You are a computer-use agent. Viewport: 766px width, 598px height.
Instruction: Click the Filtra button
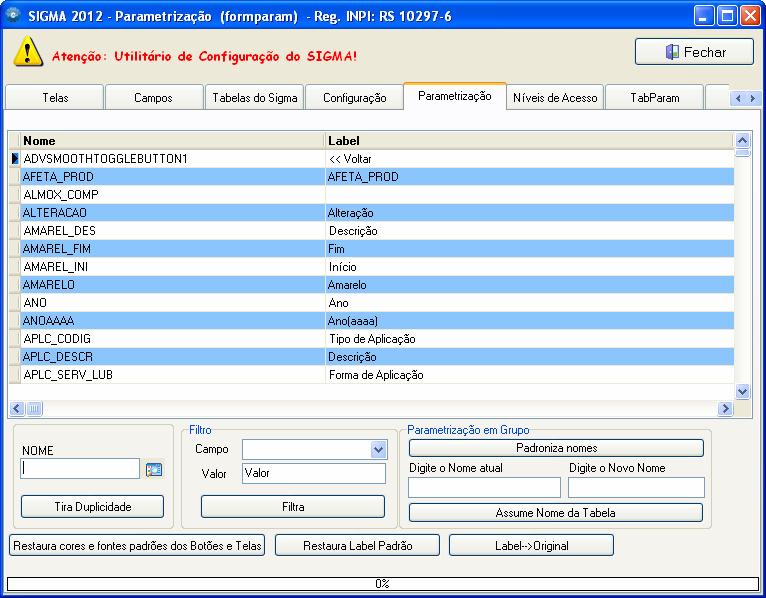293,507
